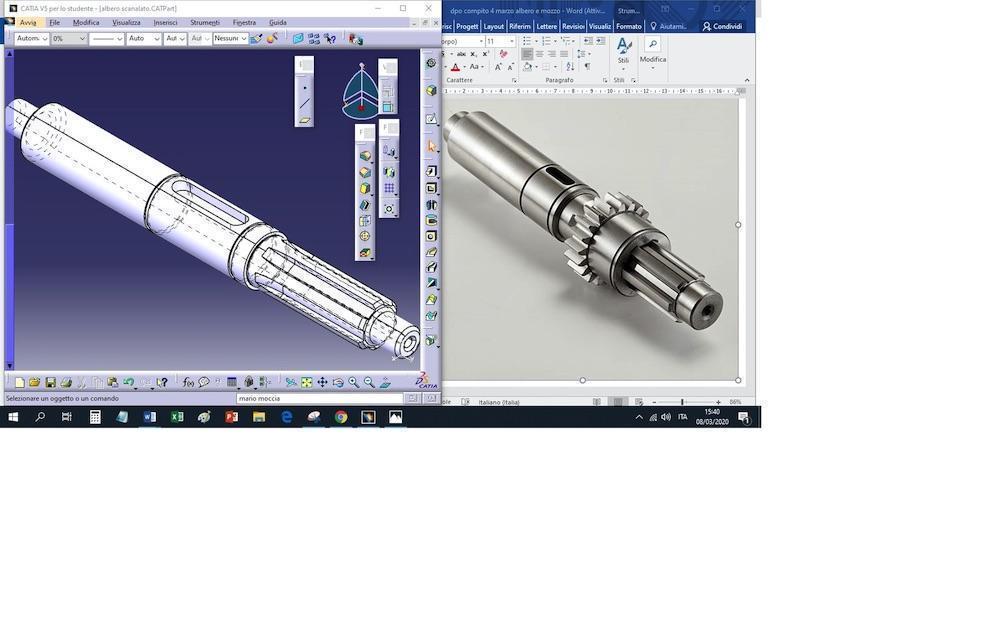The image size is (1000, 621).
Task: Open the 0% transparency dropdown
Action: pos(82,39)
